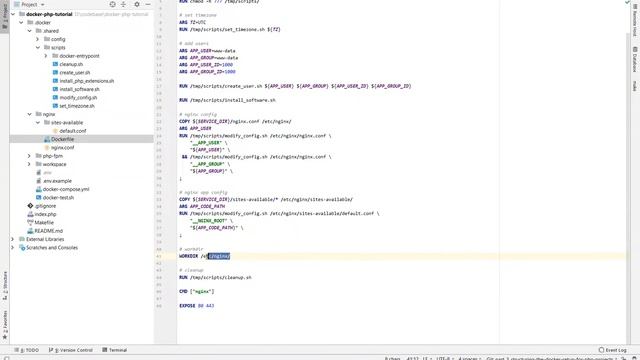The width and height of the screenshot is (640, 360).
Task: Expand External Libraries node
Action: click(x=13, y=239)
